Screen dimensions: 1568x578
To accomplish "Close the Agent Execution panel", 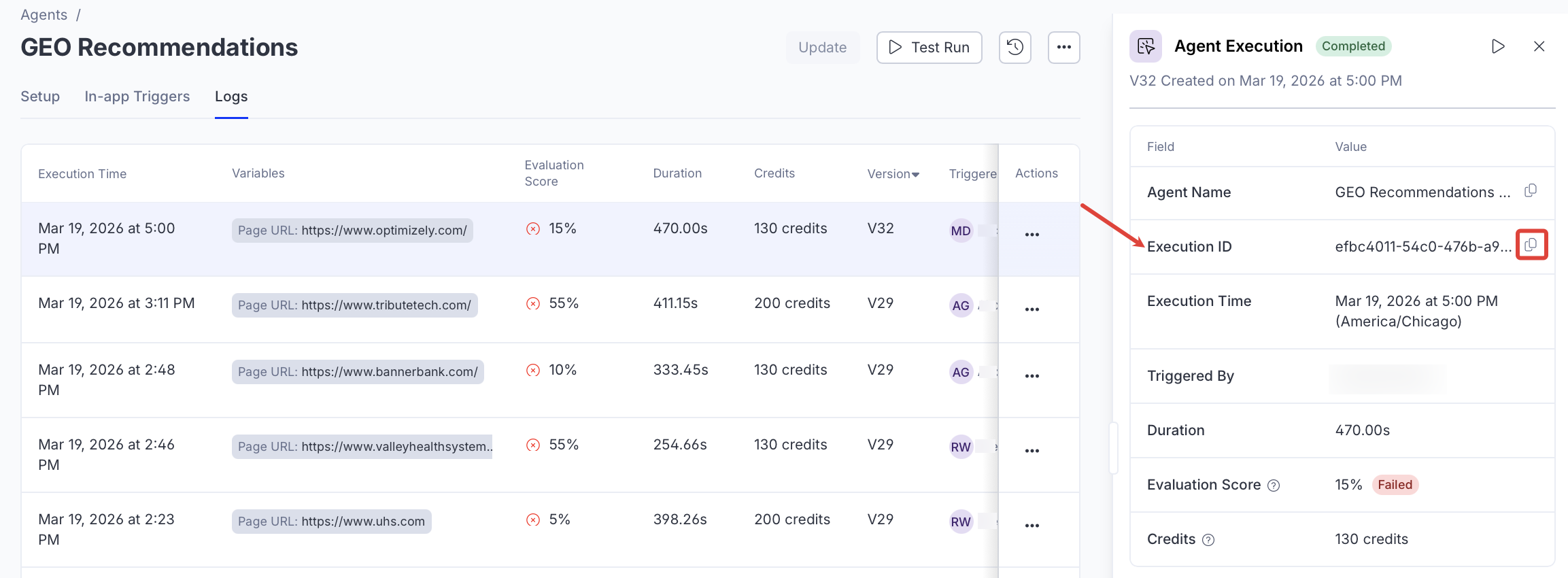I will pyautogui.click(x=1539, y=46).
